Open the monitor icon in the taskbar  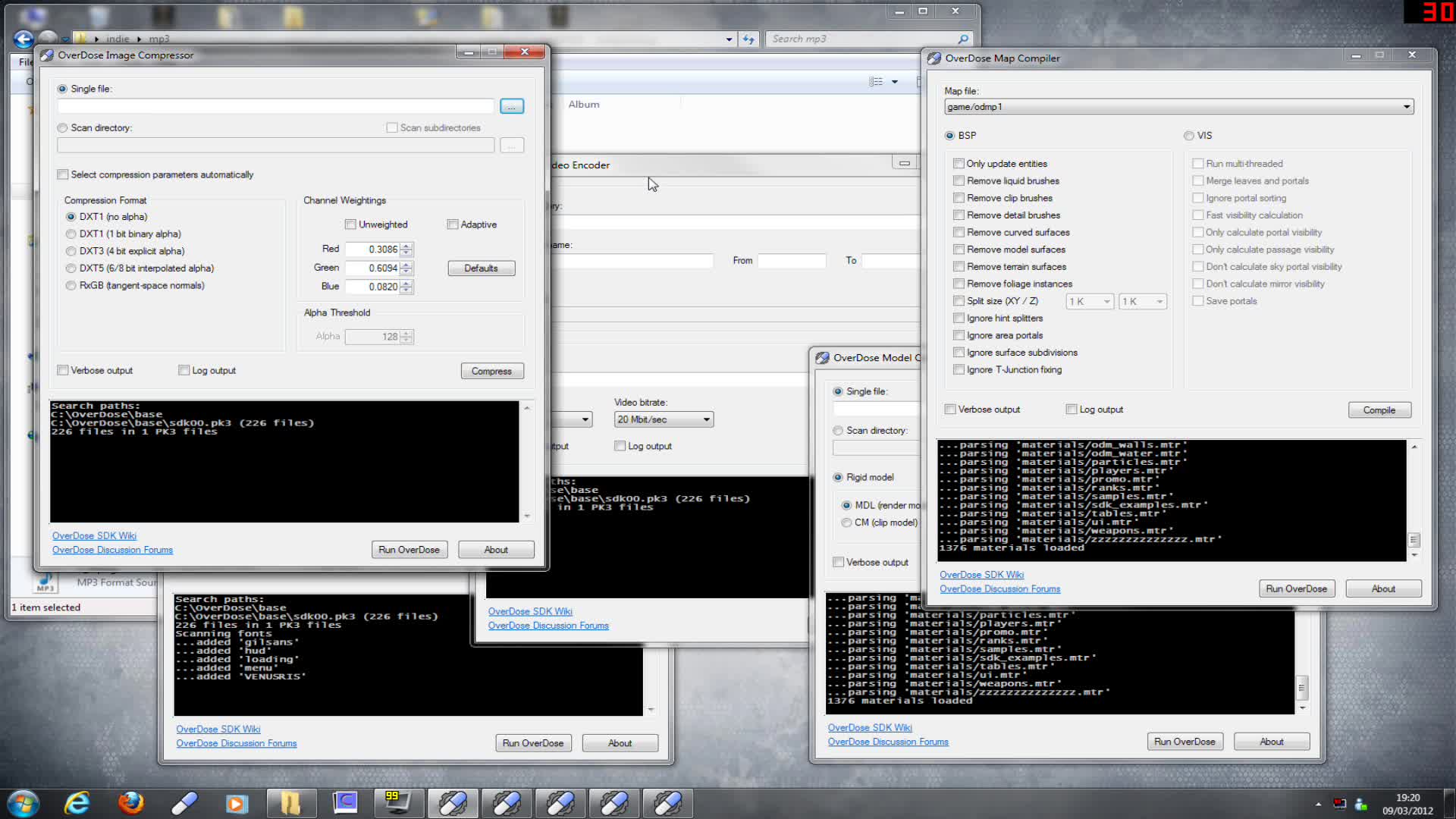click(398, 803)
